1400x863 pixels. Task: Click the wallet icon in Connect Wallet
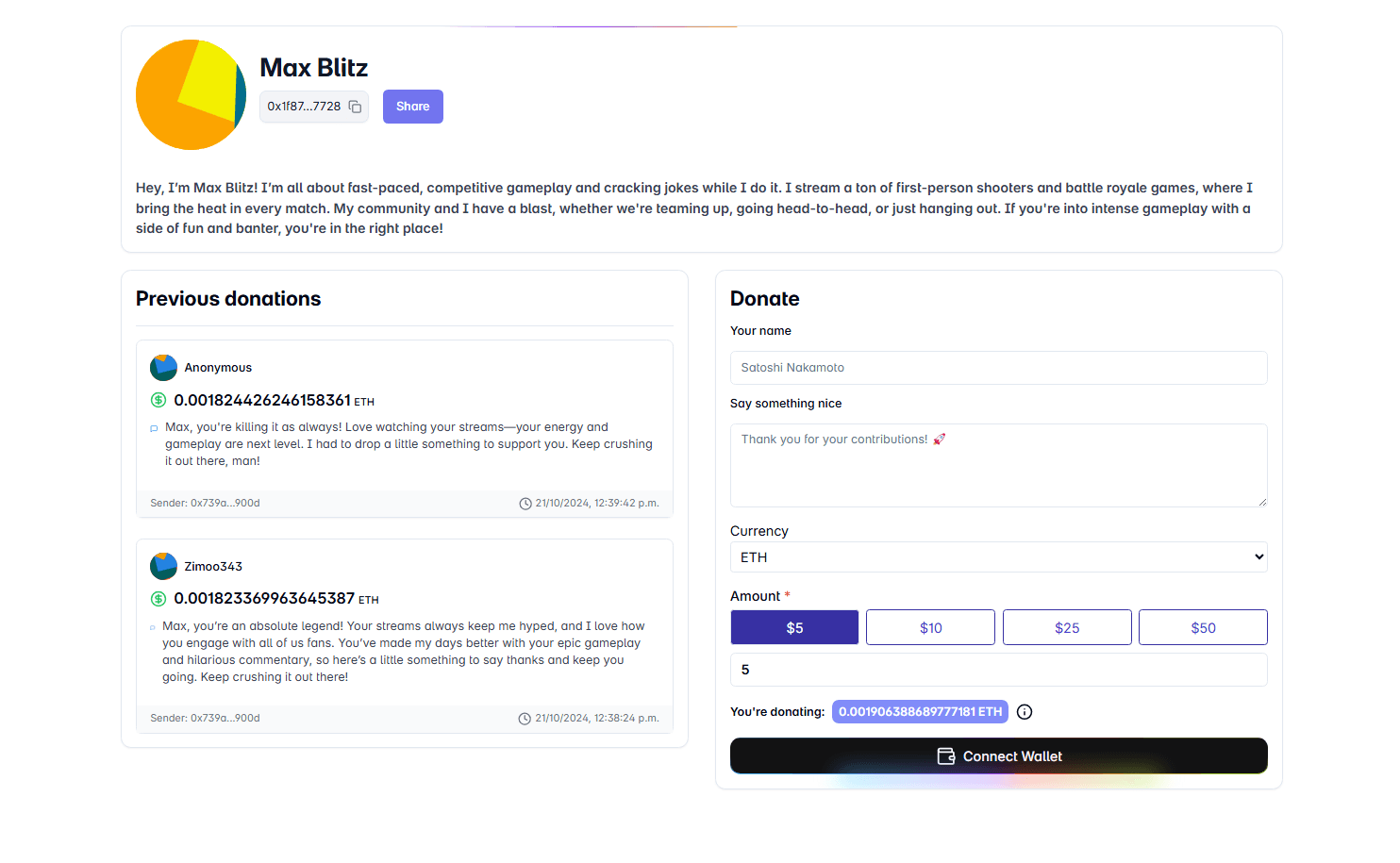point(946,756)
